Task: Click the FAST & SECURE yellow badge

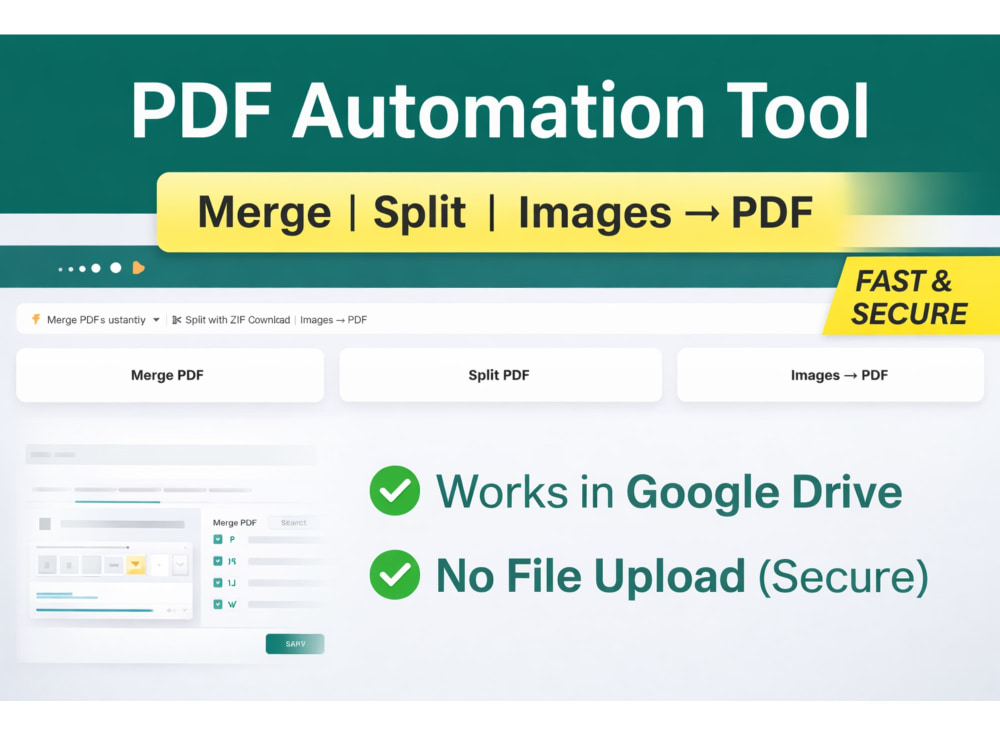Action: click(912, 297)
